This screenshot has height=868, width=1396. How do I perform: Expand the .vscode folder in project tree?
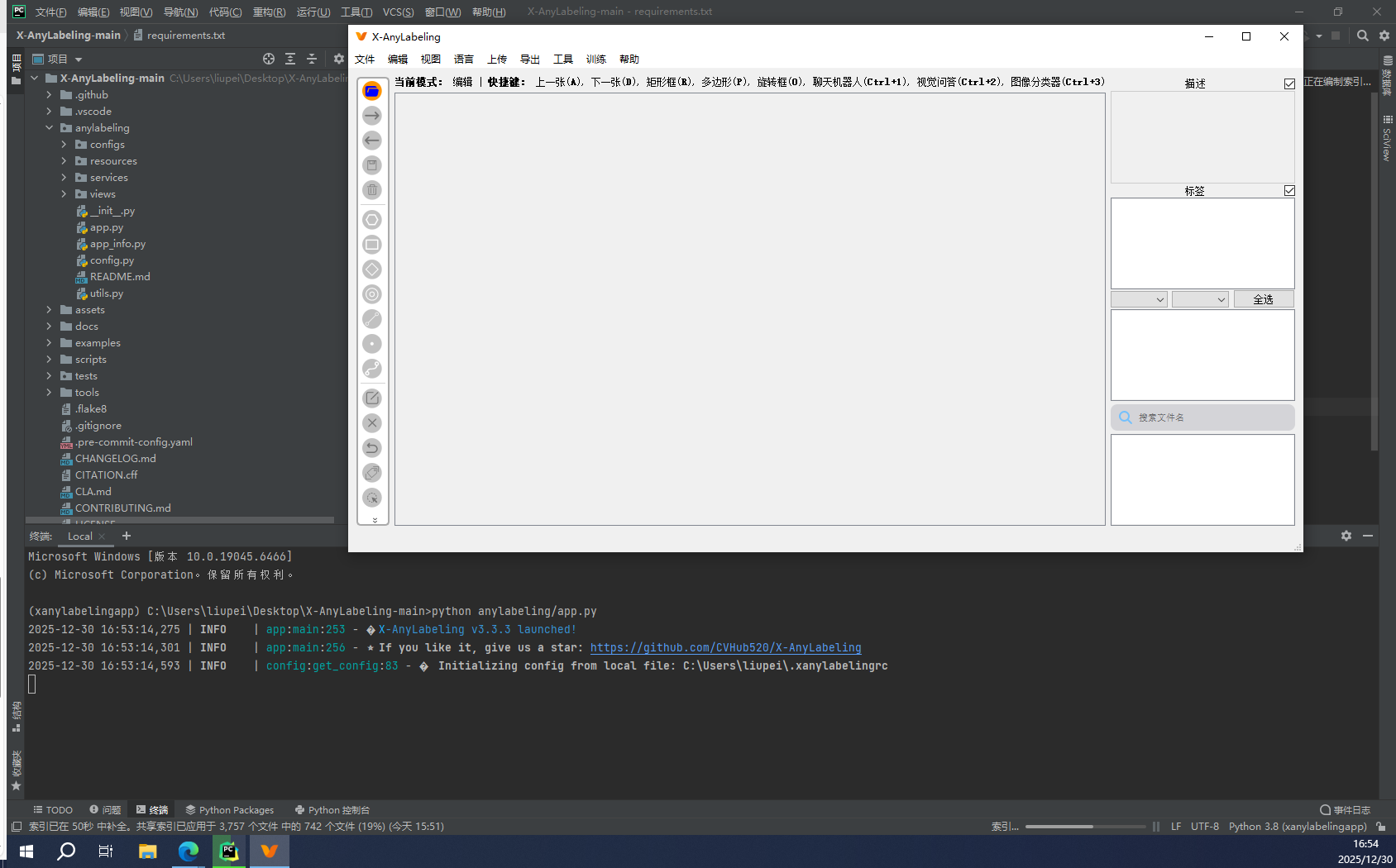(49, 112)
